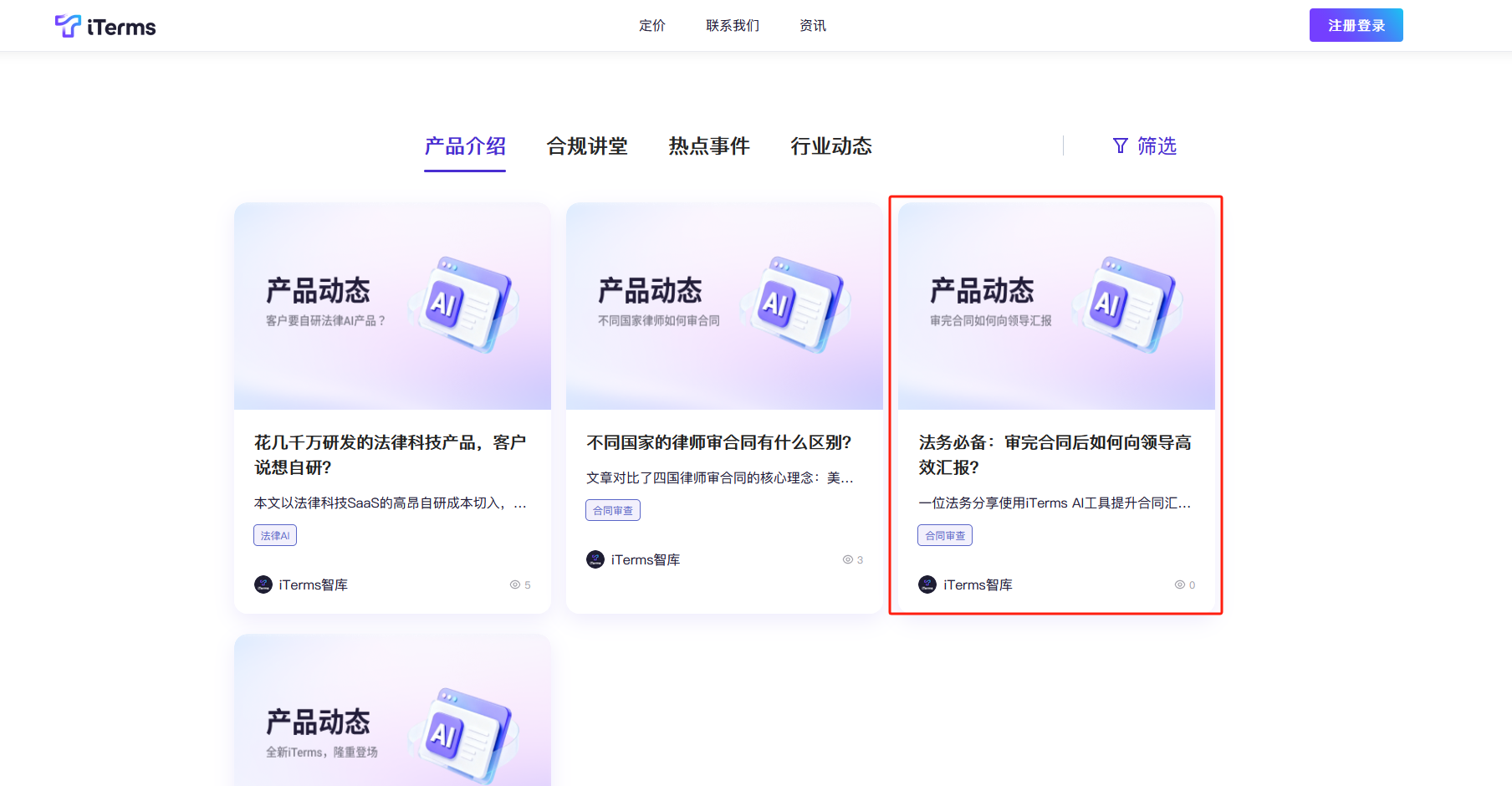The height and width of the screenshot is (786, 1512).
Task: Click author name iTerms智库 on 花几千万 card
Action: click(x=314, y=585)
